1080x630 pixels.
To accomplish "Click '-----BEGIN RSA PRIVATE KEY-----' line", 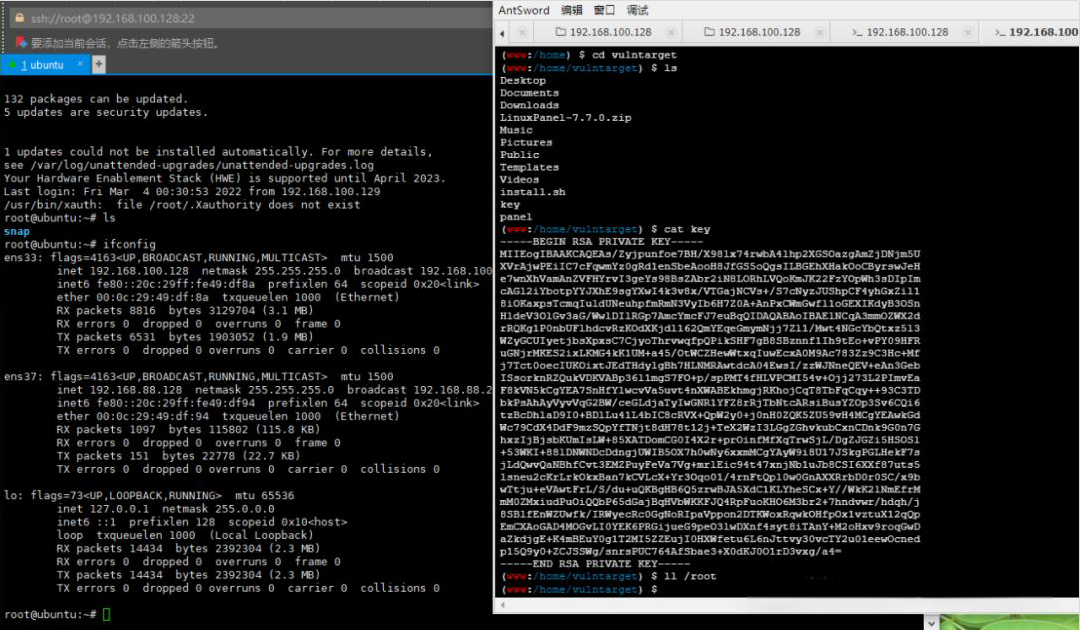I will click(601, 242).
